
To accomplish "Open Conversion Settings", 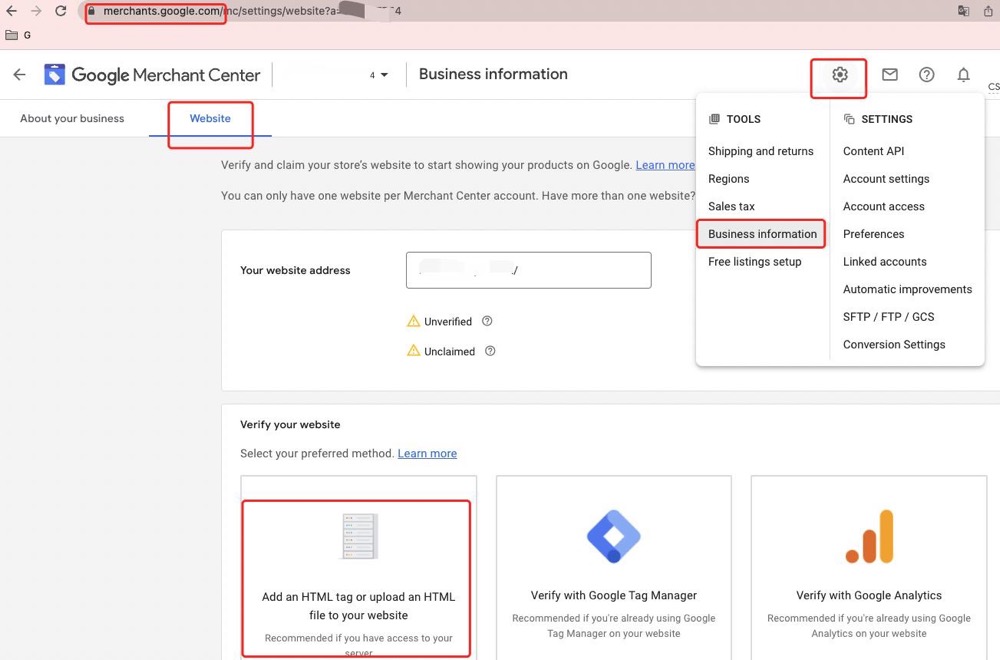I will point(893,344).
